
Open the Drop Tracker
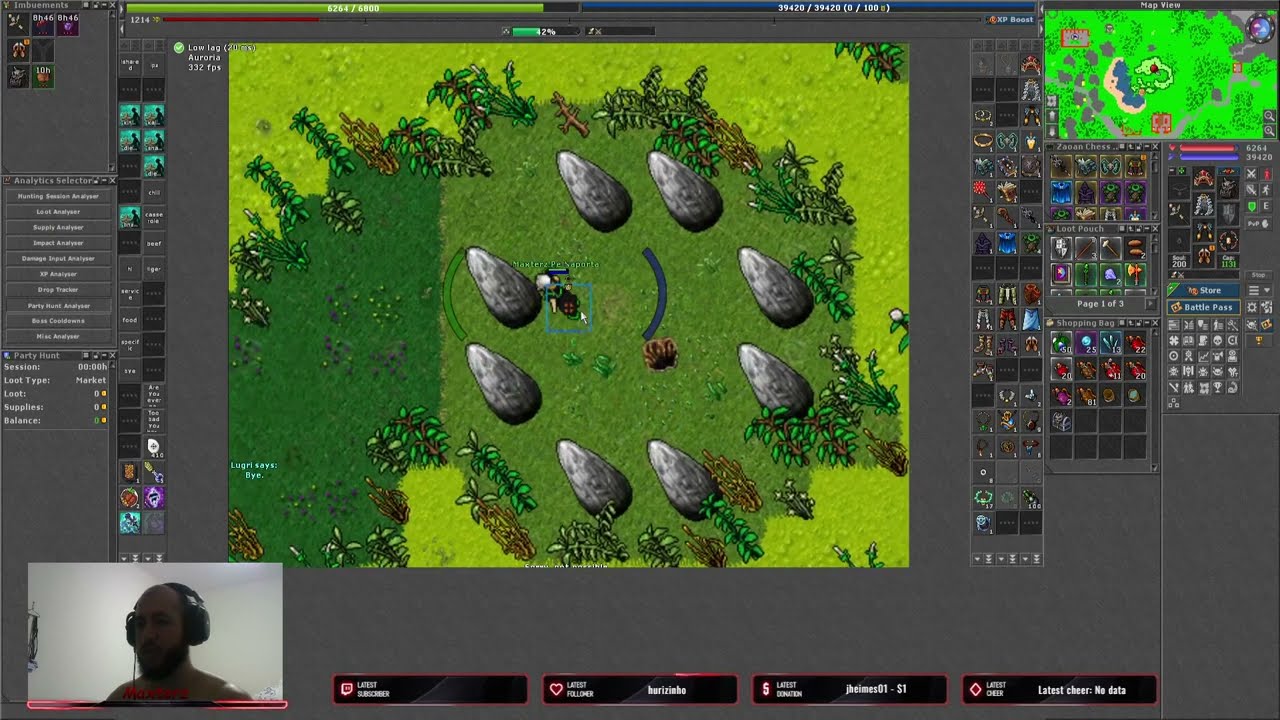coord(58,289)
